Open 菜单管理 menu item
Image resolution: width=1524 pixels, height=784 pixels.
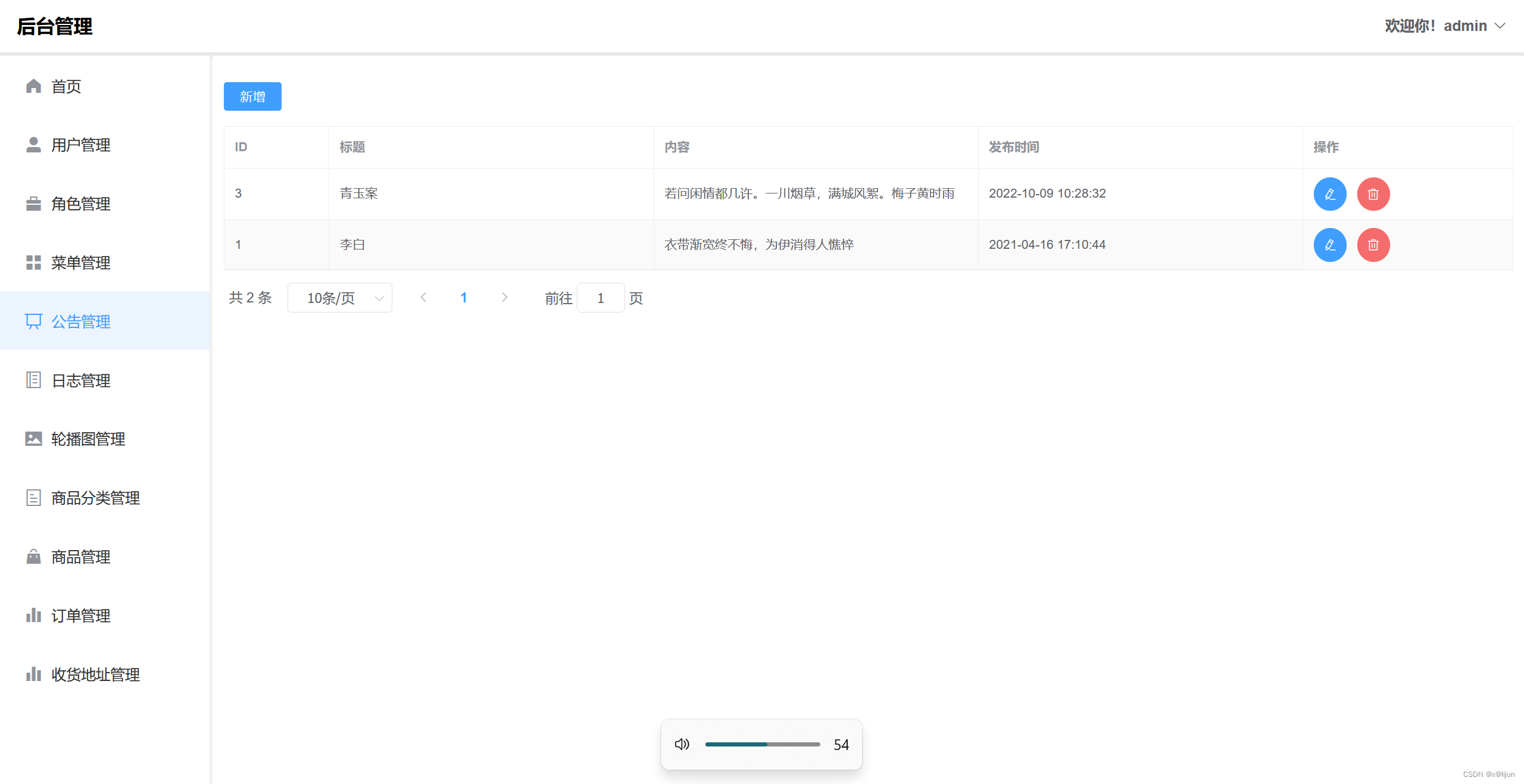pos(105,263)
